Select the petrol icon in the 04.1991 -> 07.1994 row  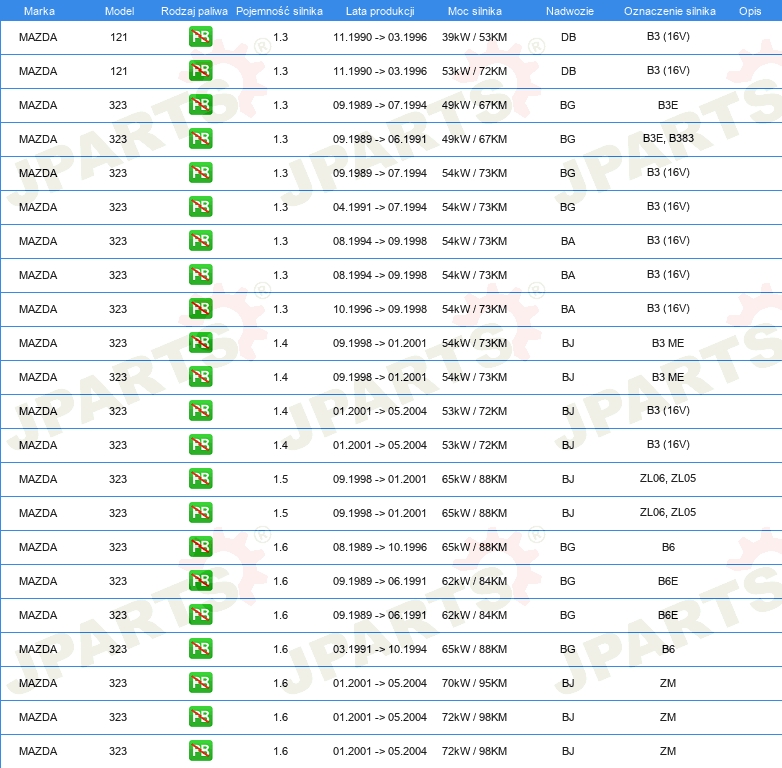(200, 206)
